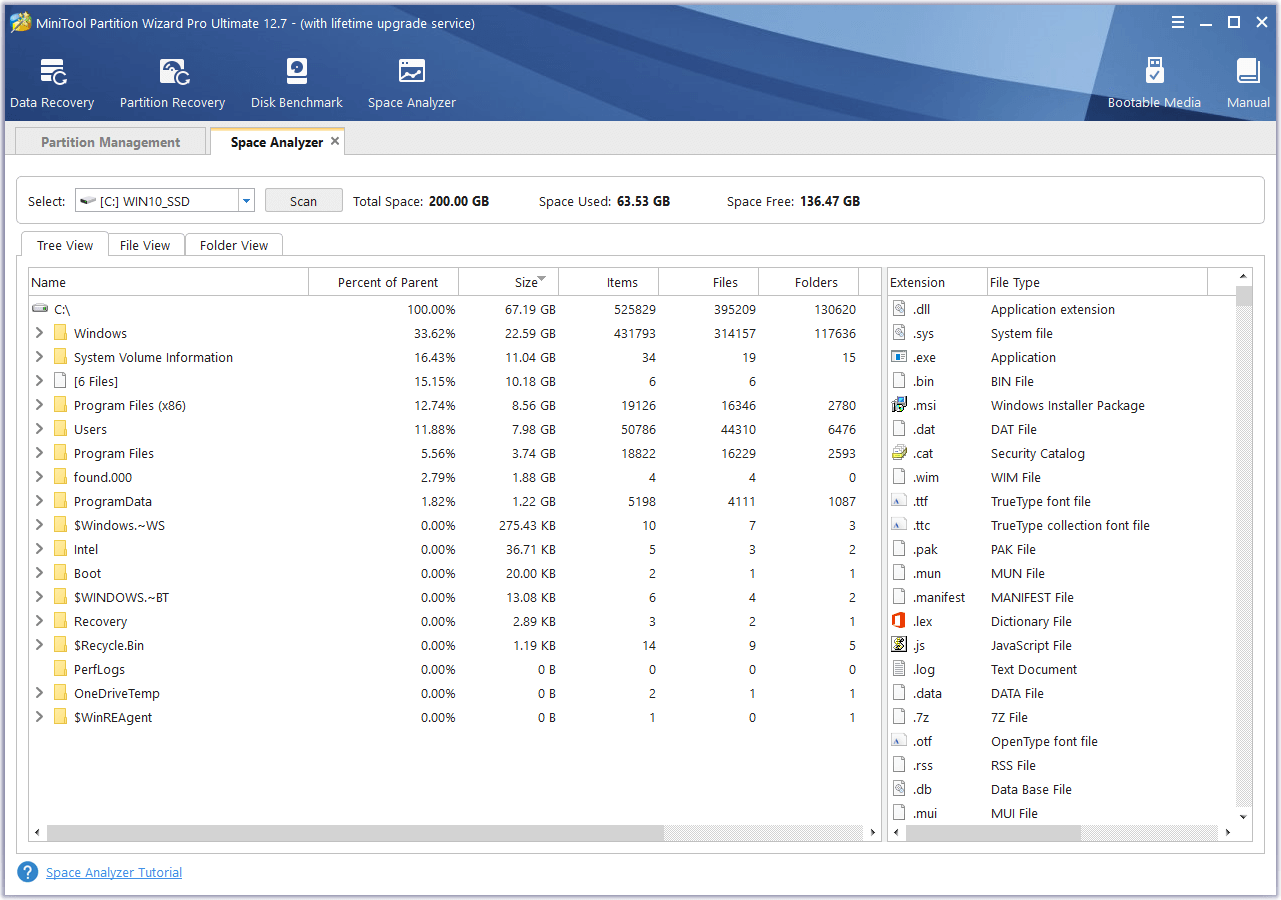Screen dimensions: 1281x900
Task: Open the Manual
Action: (1248, 84)
